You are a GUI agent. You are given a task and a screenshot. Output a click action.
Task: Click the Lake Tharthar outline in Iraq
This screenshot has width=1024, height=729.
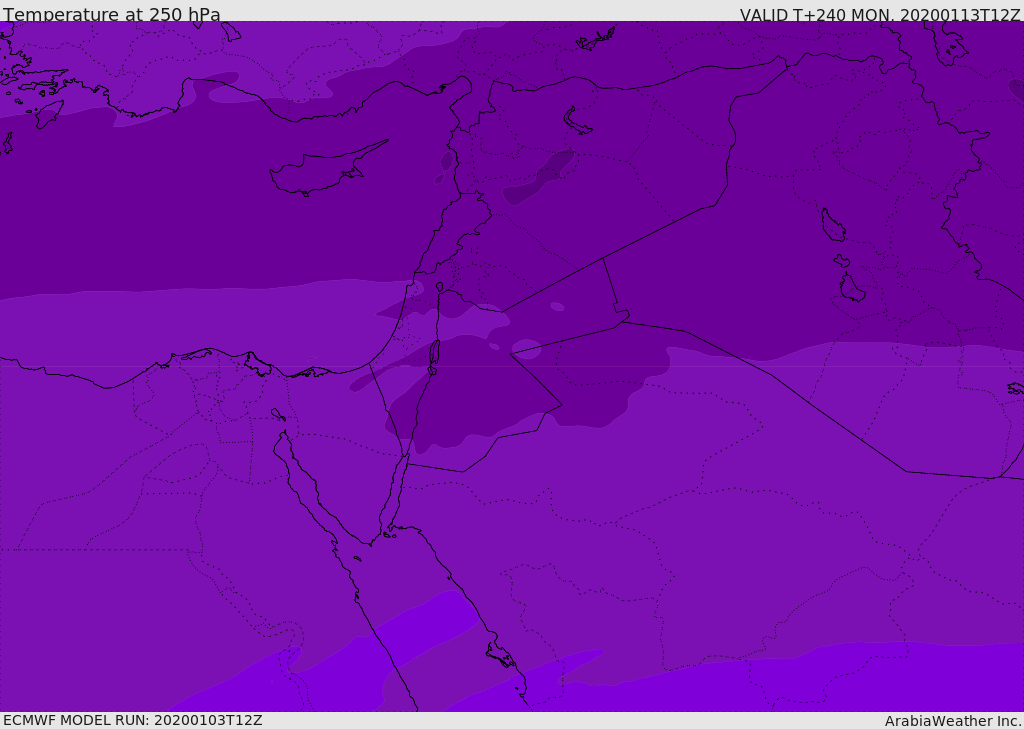coord(833,225)
